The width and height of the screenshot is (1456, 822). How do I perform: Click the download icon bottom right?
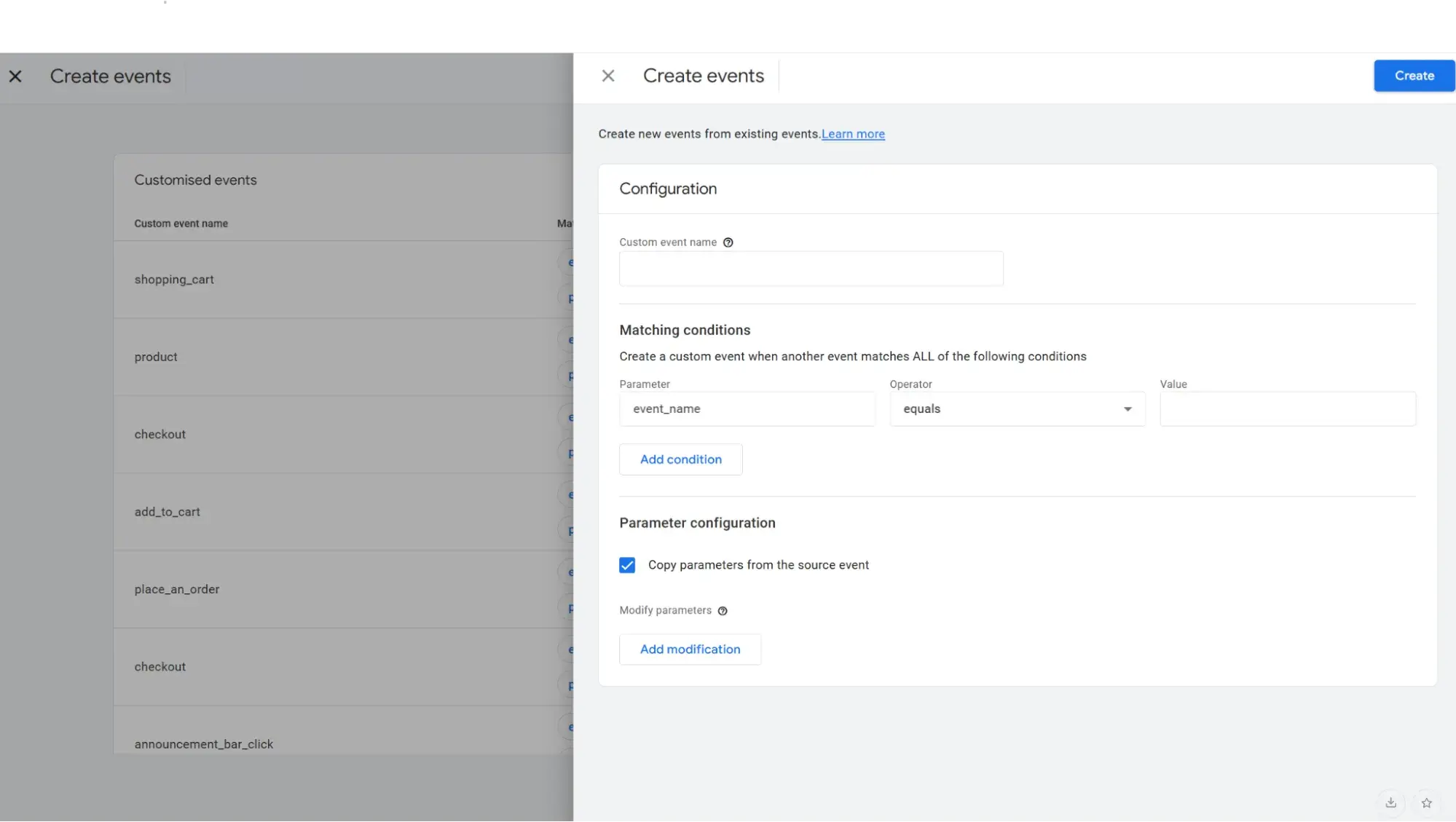coord(1391,802)
